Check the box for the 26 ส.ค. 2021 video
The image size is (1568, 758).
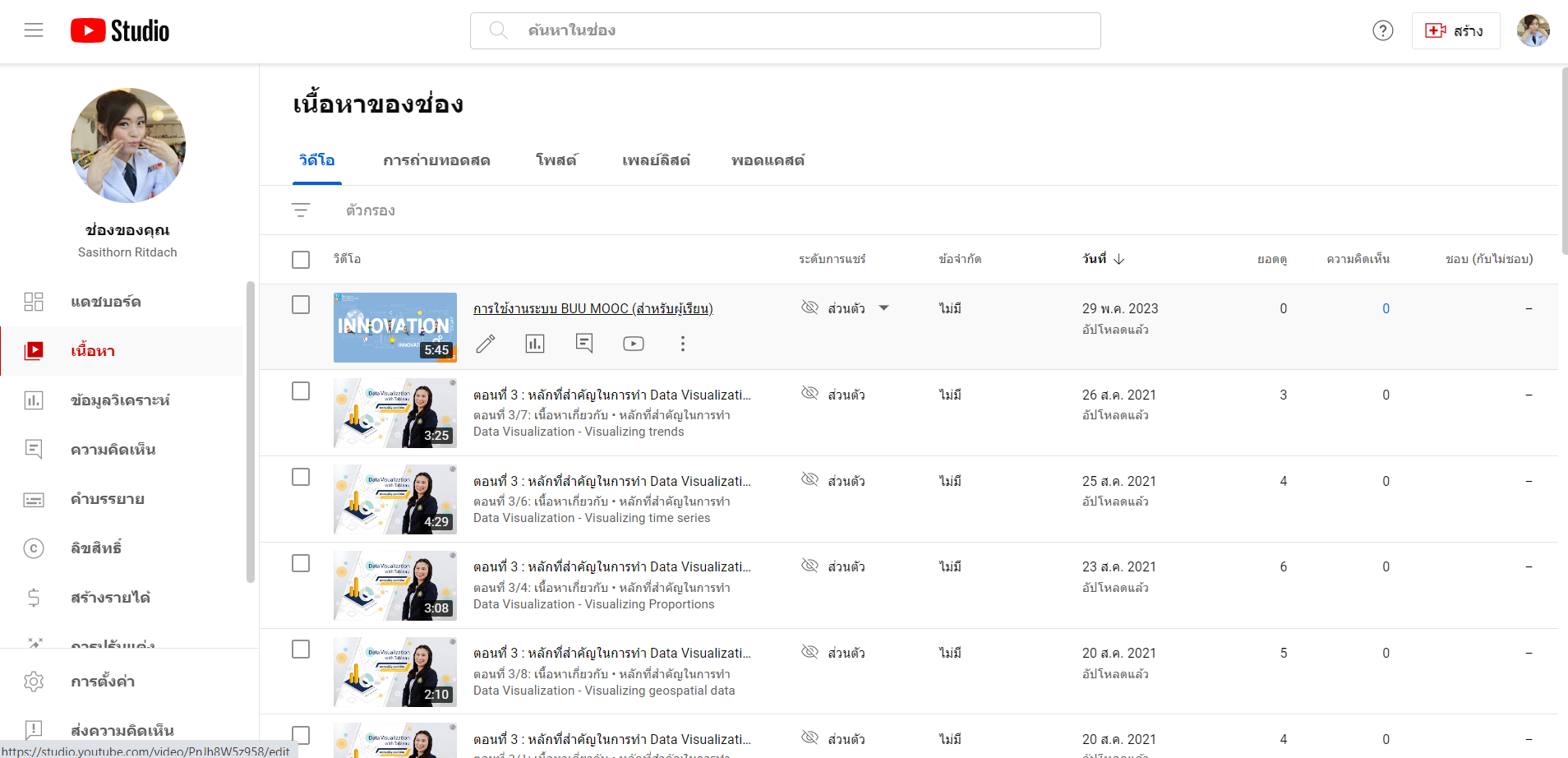(x=301, y=391)
